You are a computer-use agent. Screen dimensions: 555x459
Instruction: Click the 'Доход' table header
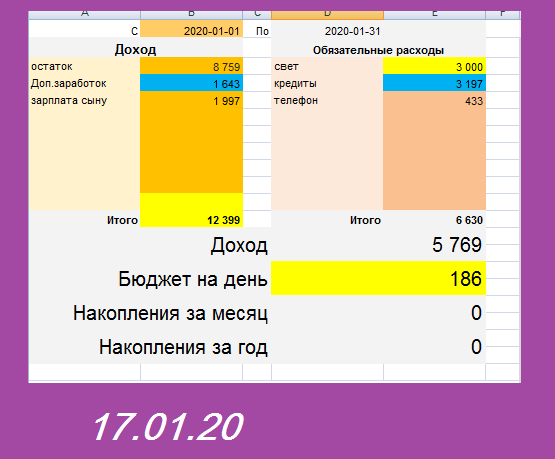[x=136, y=49]
